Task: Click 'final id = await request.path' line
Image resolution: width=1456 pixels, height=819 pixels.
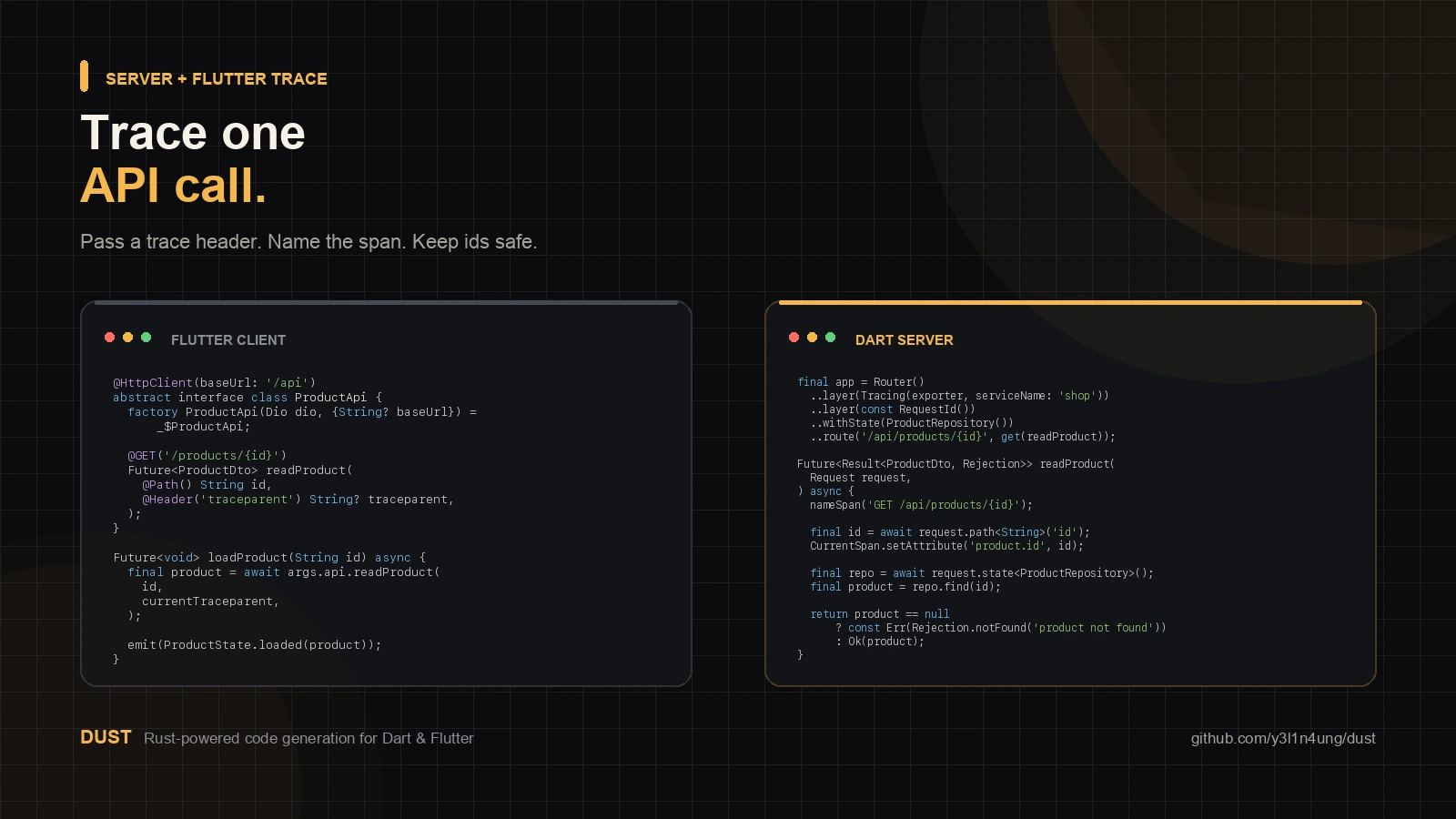Action: [x=950, y=532]
